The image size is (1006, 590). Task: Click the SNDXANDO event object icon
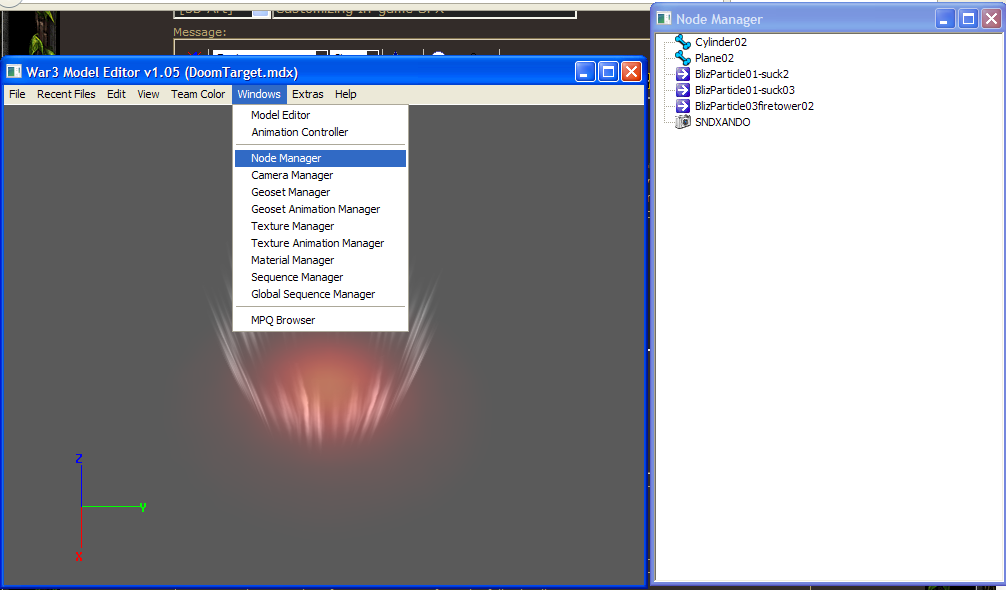(x=683, y=122)
